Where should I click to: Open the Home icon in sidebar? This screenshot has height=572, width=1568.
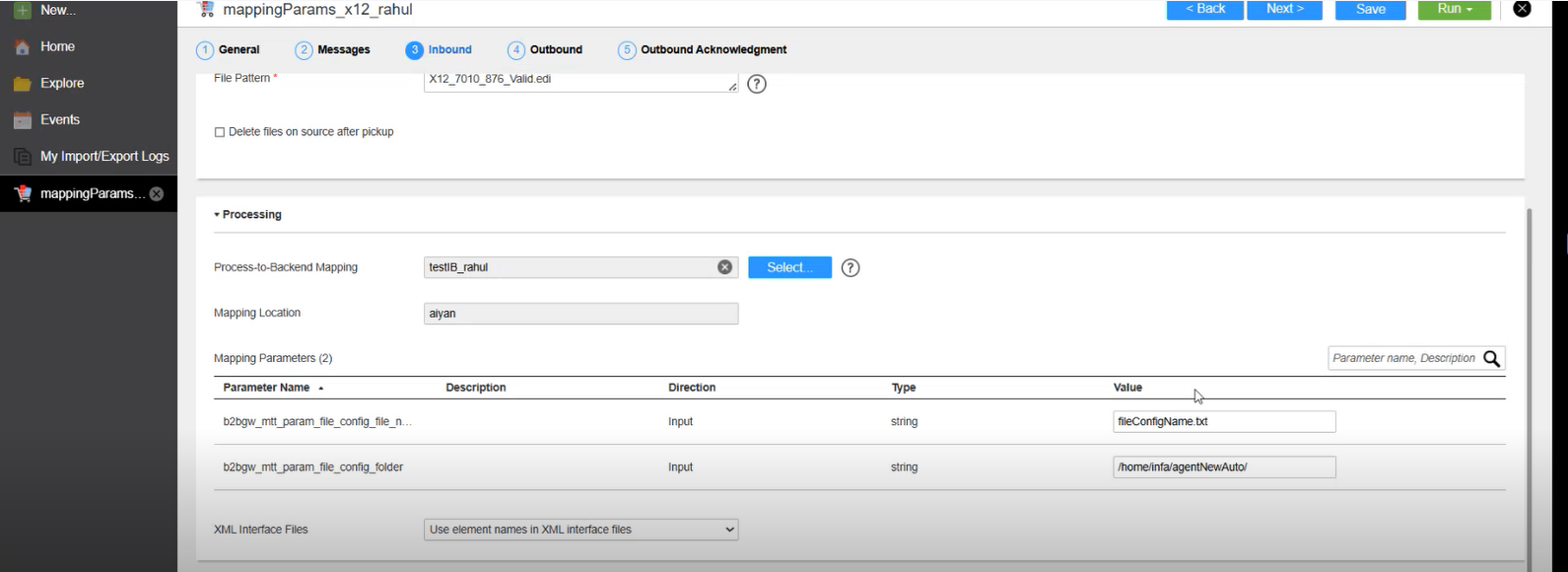pyautogui.click(x=22, y=46)
